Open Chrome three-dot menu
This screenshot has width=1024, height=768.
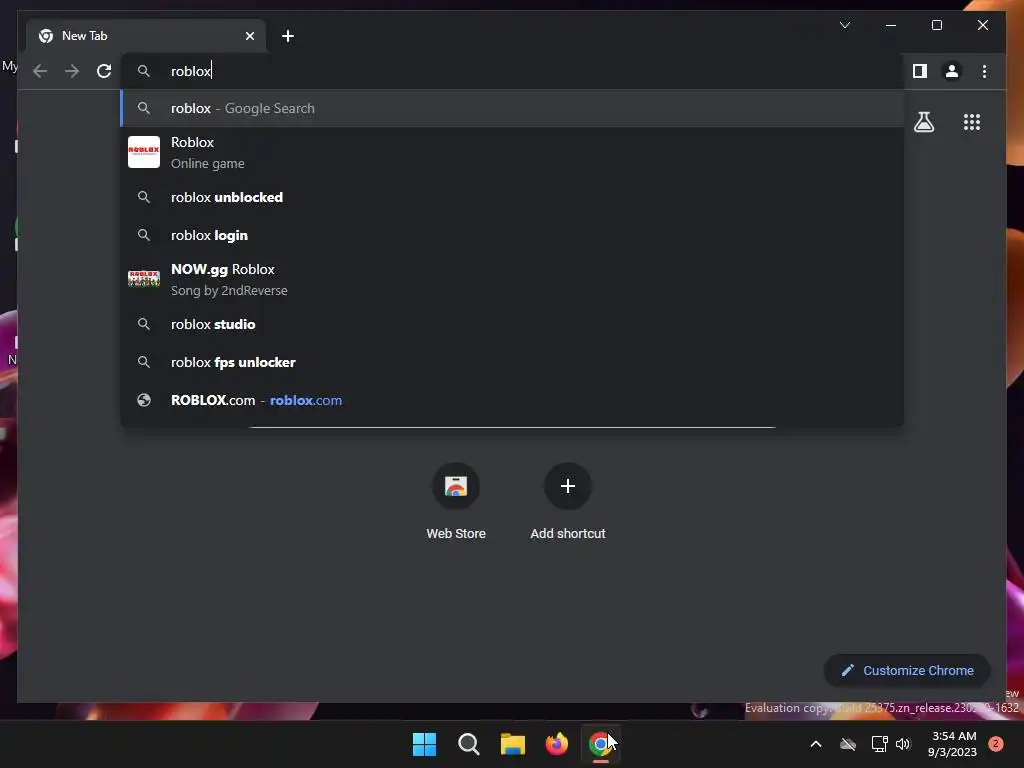point(984,71)
